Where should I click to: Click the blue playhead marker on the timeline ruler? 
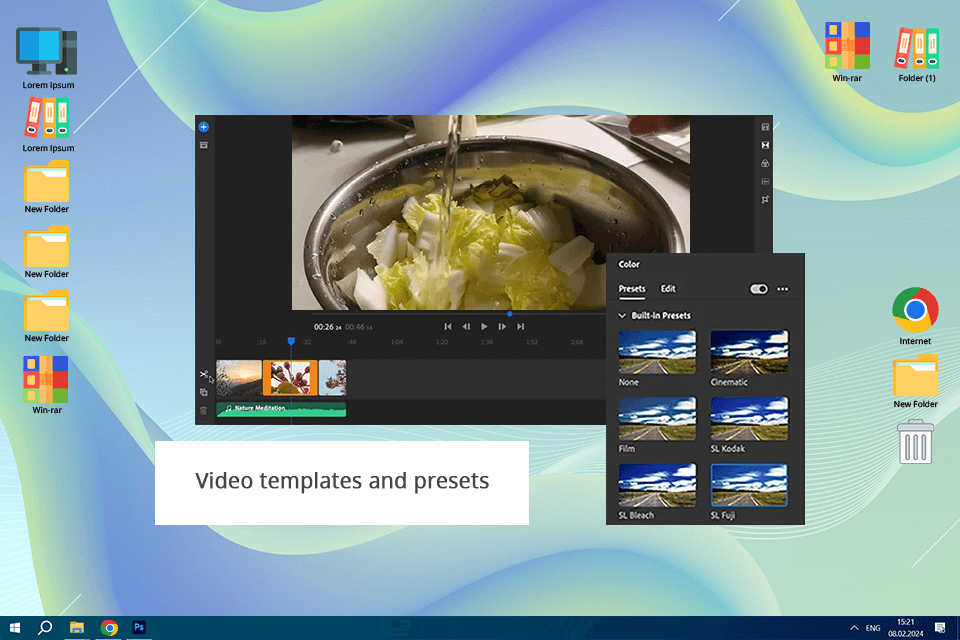pos(291,341)
